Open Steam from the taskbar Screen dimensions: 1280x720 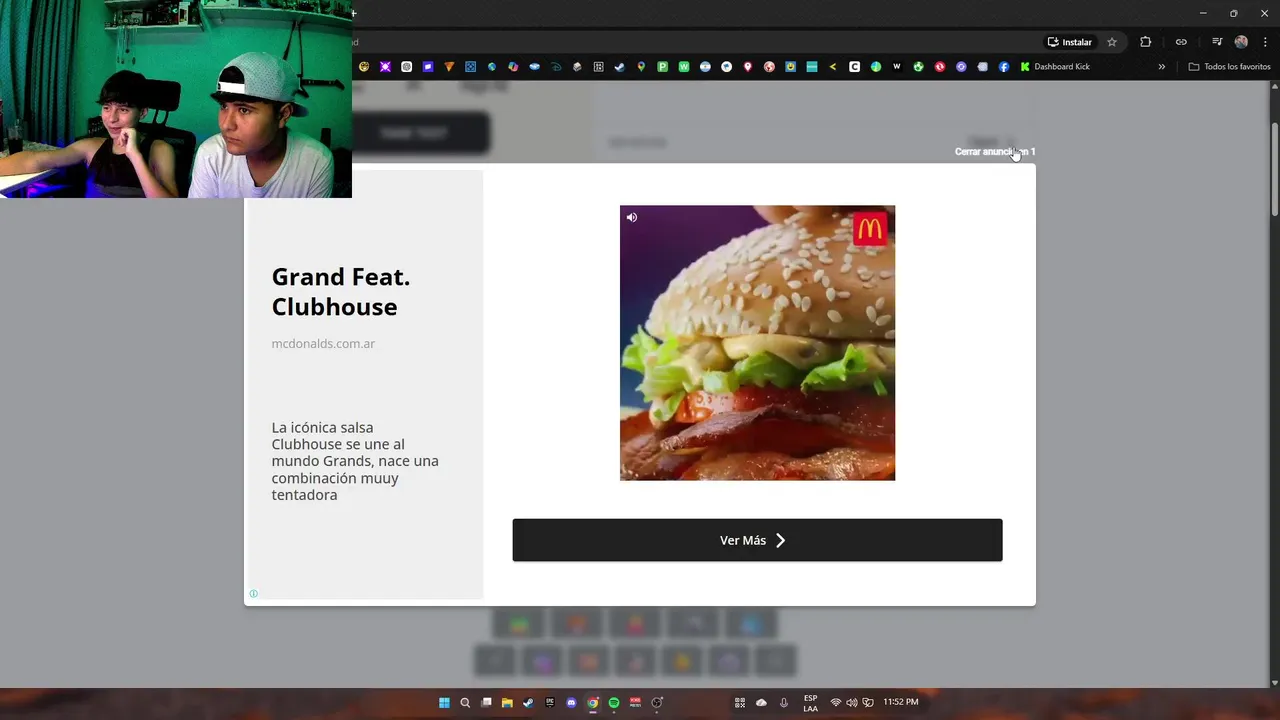coord(528,703)
